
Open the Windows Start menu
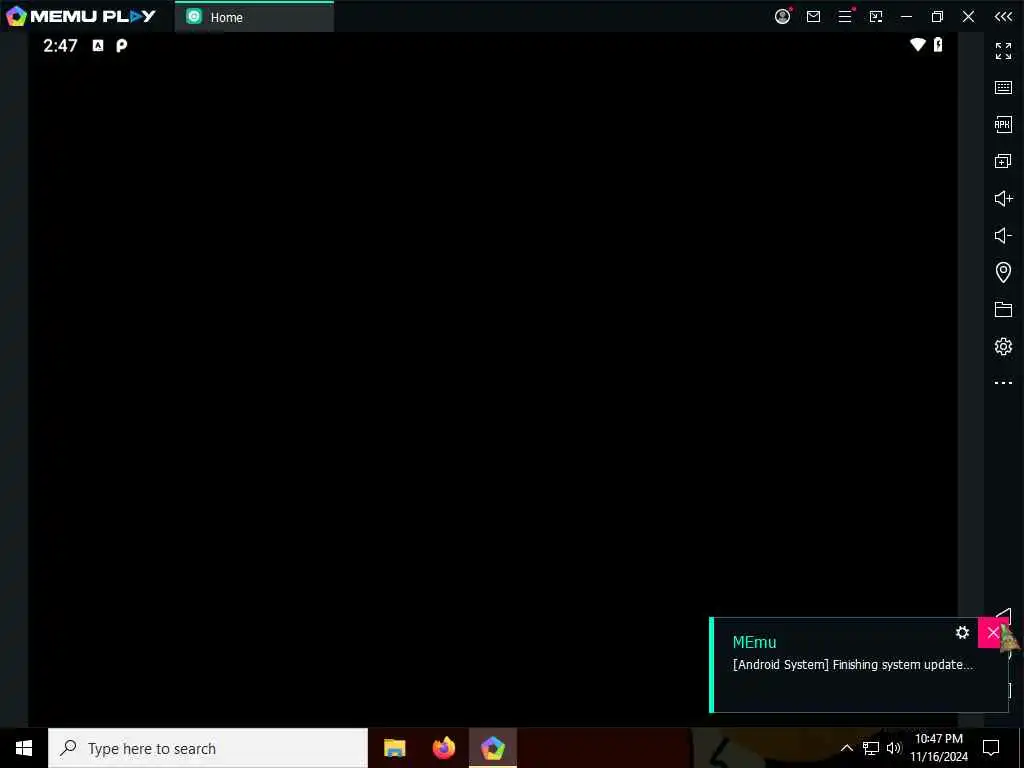tap(24, 748)
